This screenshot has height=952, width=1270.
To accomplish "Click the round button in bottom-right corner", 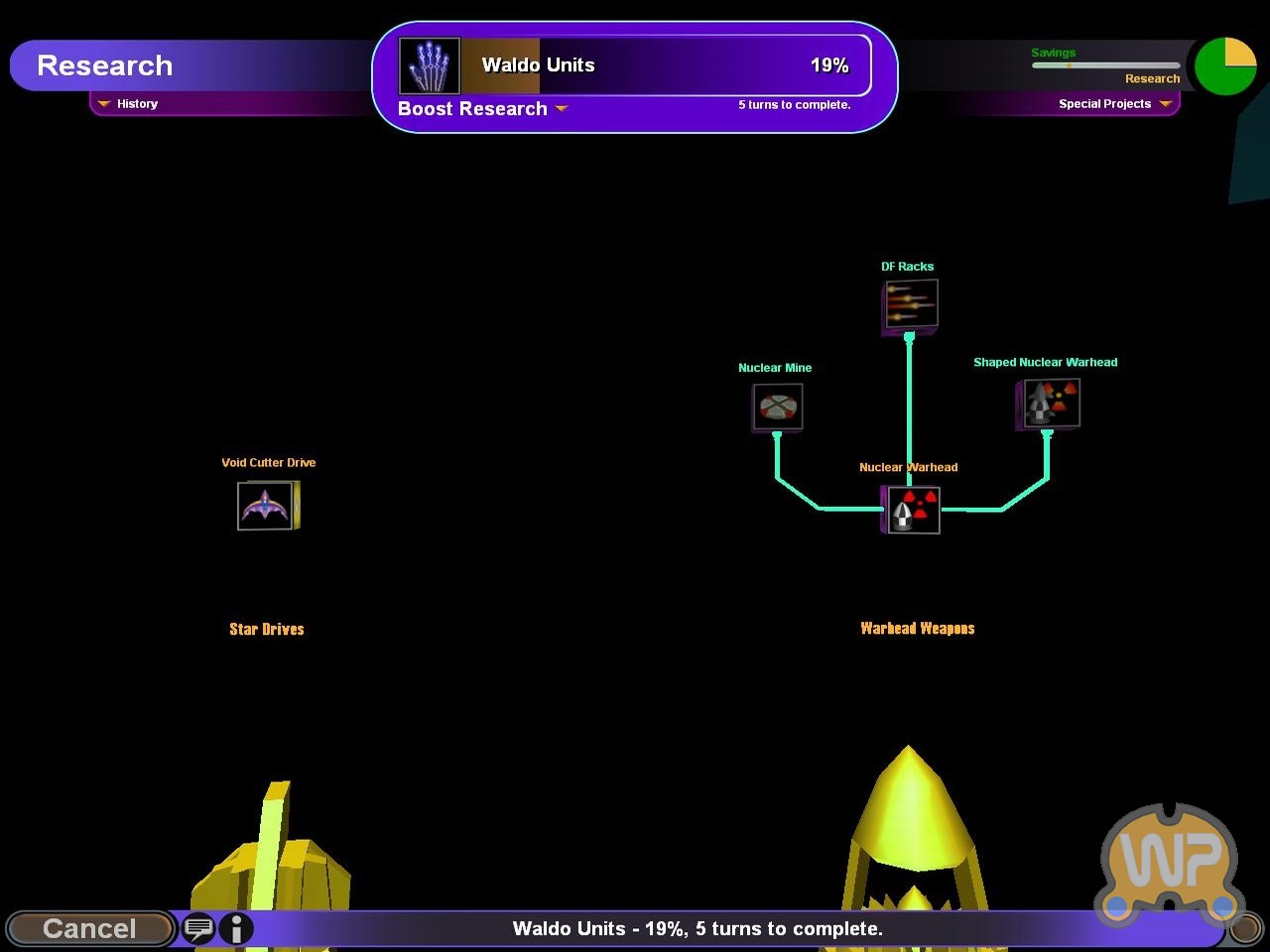I will tap(1245, 929).
